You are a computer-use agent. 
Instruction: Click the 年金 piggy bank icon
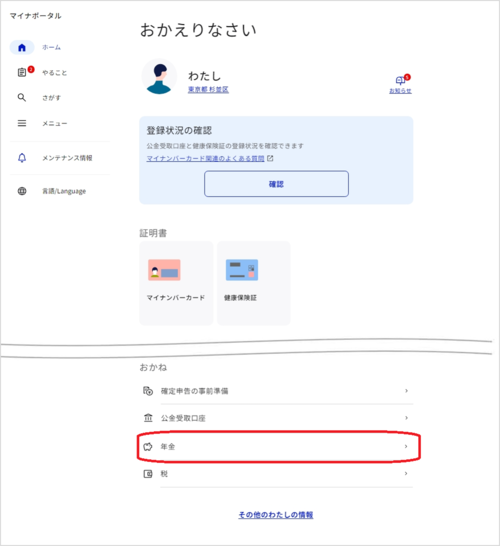point(148,447)
